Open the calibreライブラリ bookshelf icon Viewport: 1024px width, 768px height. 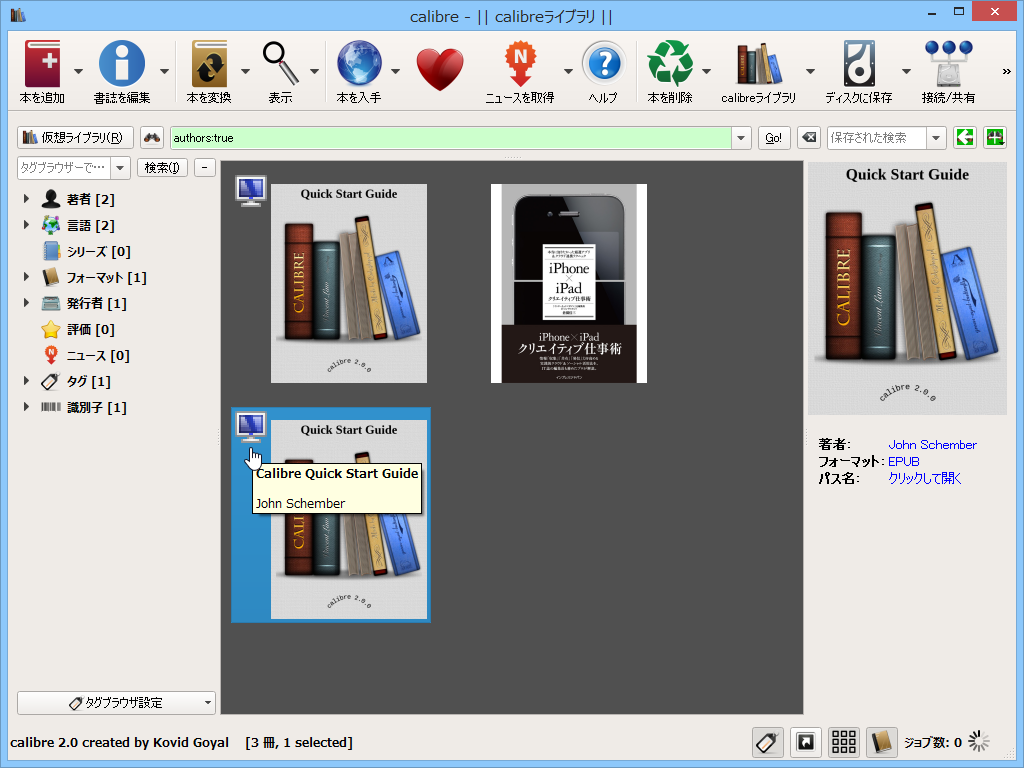(x=759, y=64)
